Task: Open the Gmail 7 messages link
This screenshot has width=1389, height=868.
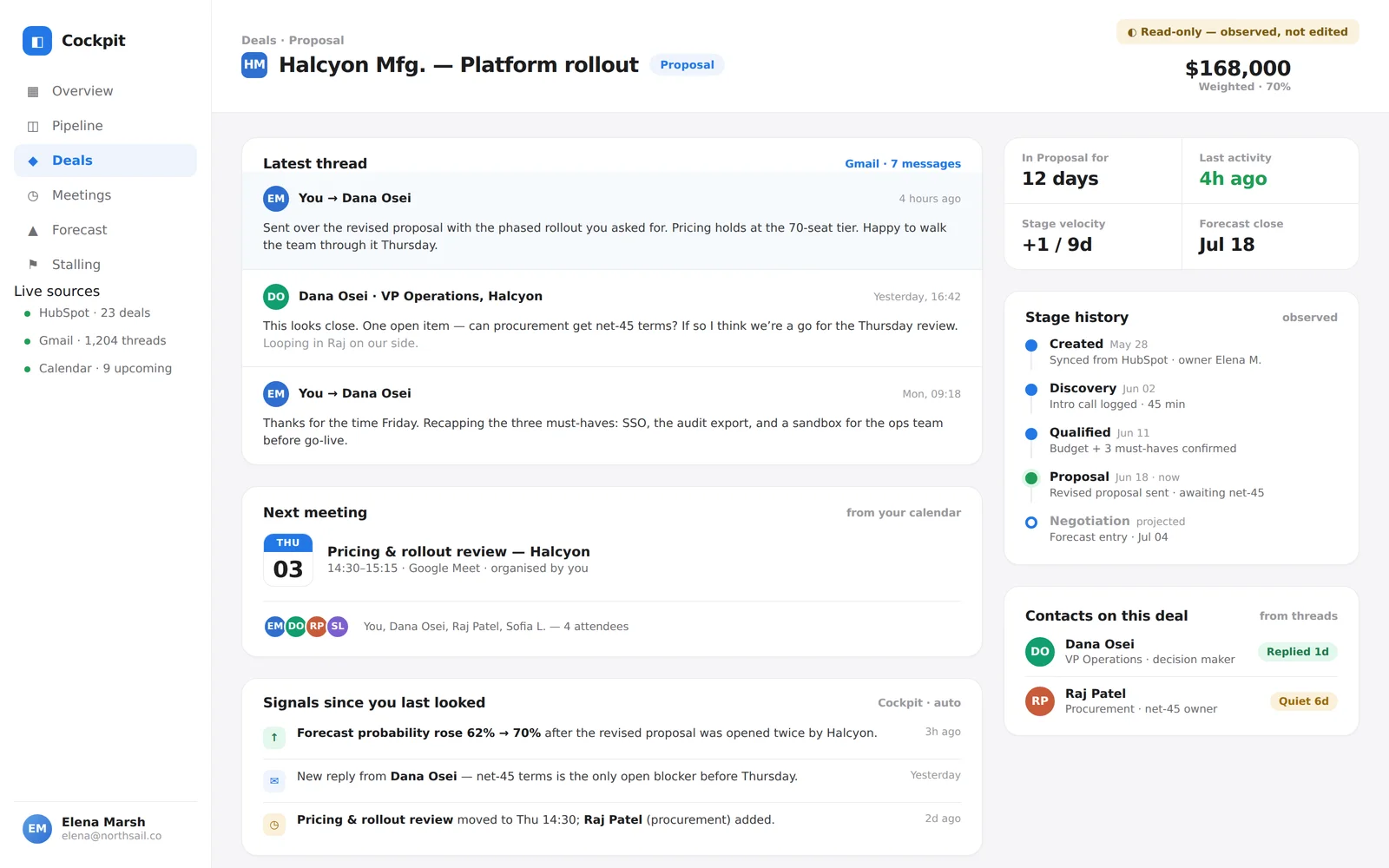Action: coord(903,163)
